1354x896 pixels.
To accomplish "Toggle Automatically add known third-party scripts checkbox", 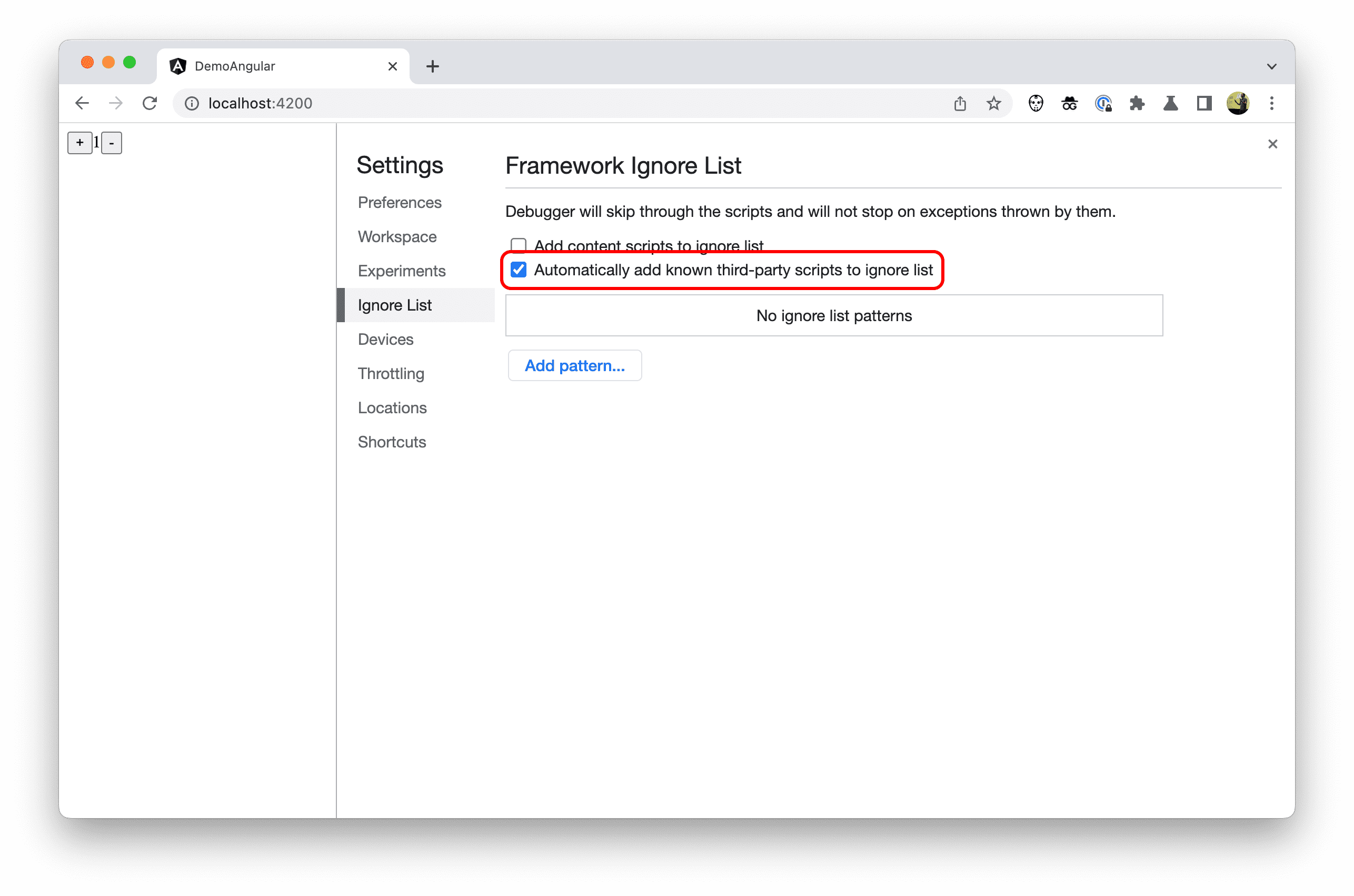I will point(519,269).
